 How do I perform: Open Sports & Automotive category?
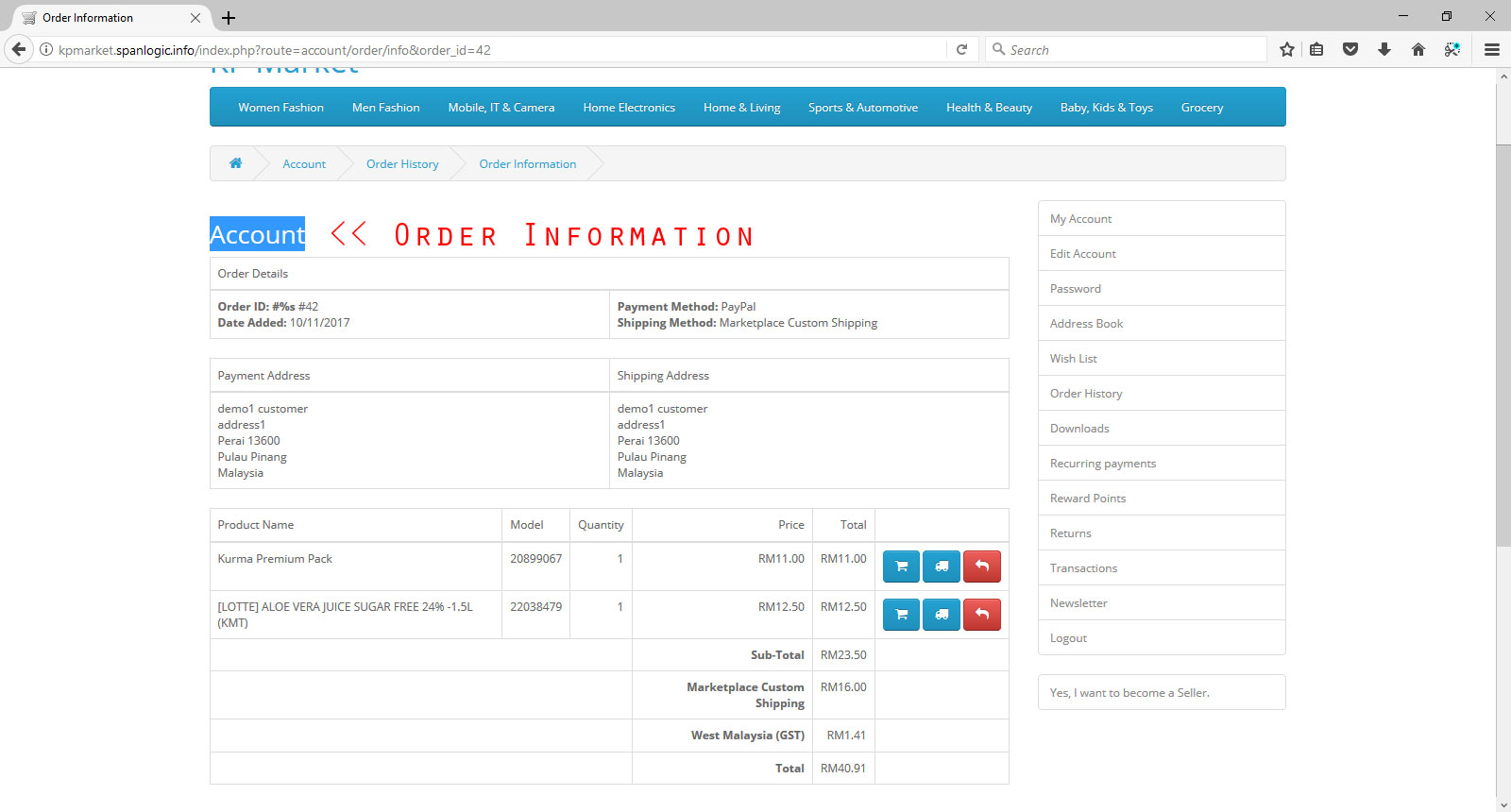(x=863, y=108)
